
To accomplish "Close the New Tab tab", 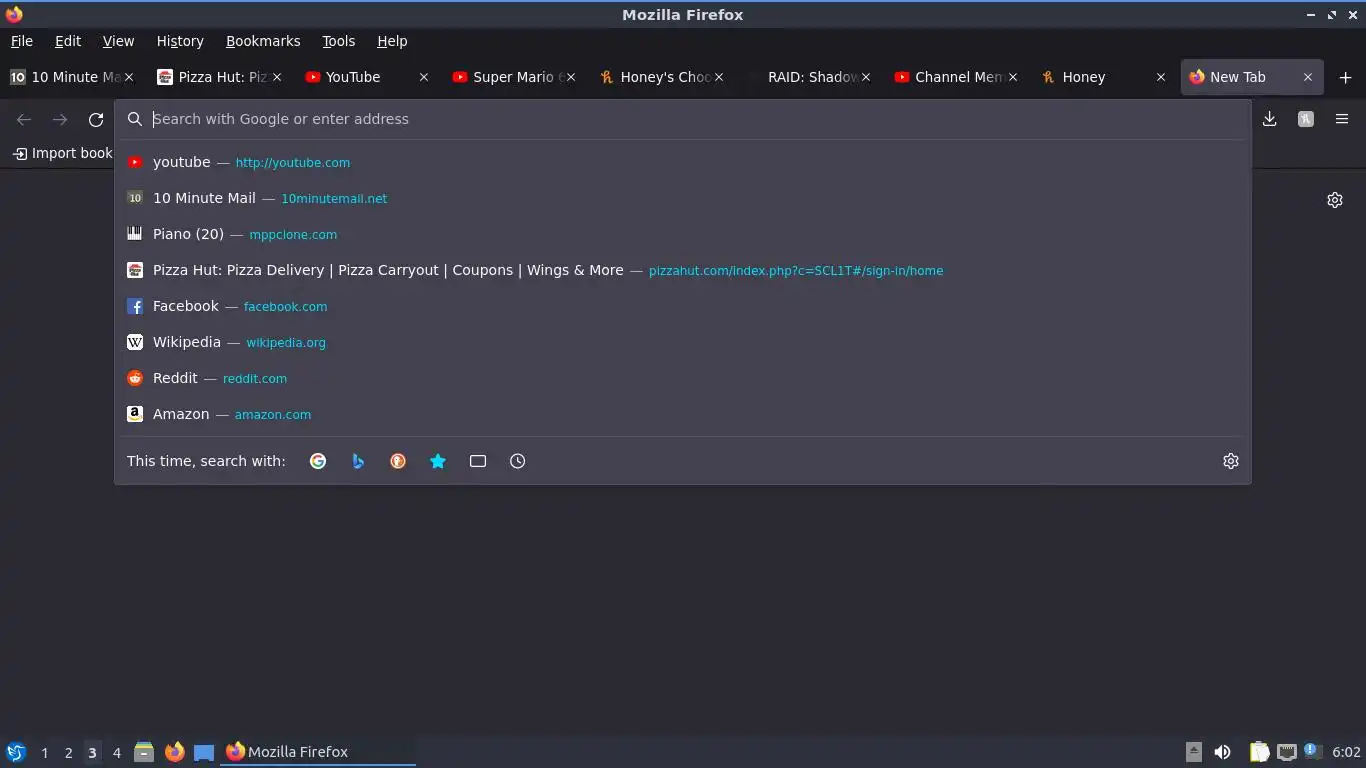I will pos(1307,77).
